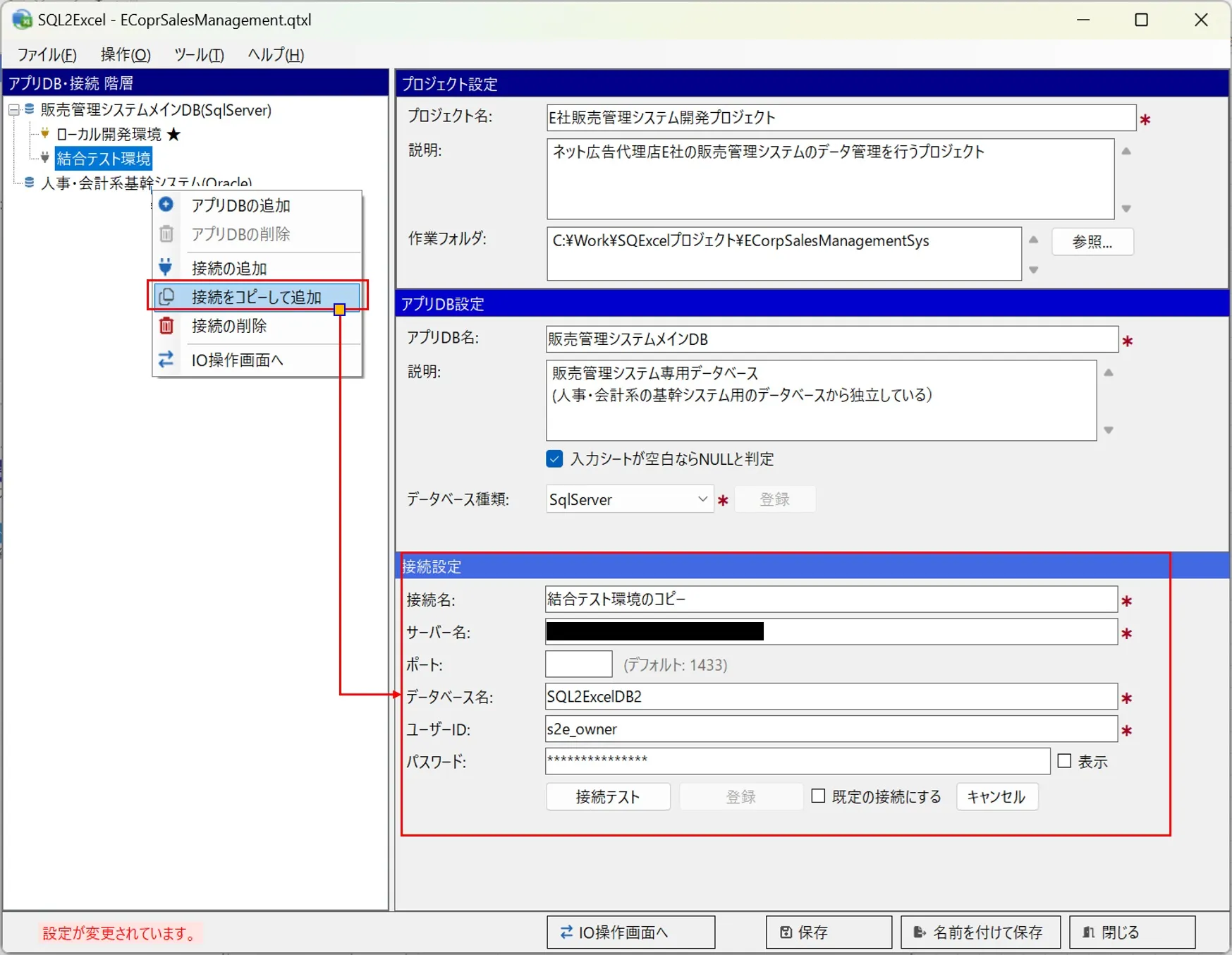The width and height of the screenshot is (1232, 955).
Task: Click the plug icon next to ローカル開発環境
Action: (45, 133)
